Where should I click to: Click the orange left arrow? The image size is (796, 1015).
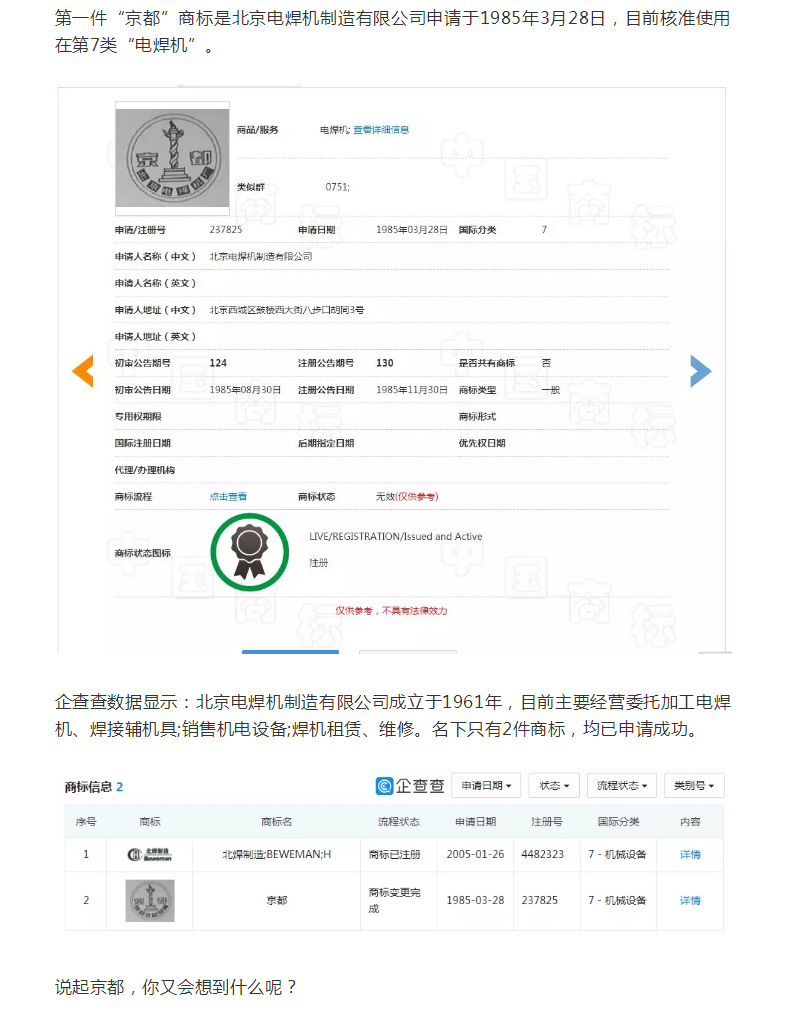(82, 371)
